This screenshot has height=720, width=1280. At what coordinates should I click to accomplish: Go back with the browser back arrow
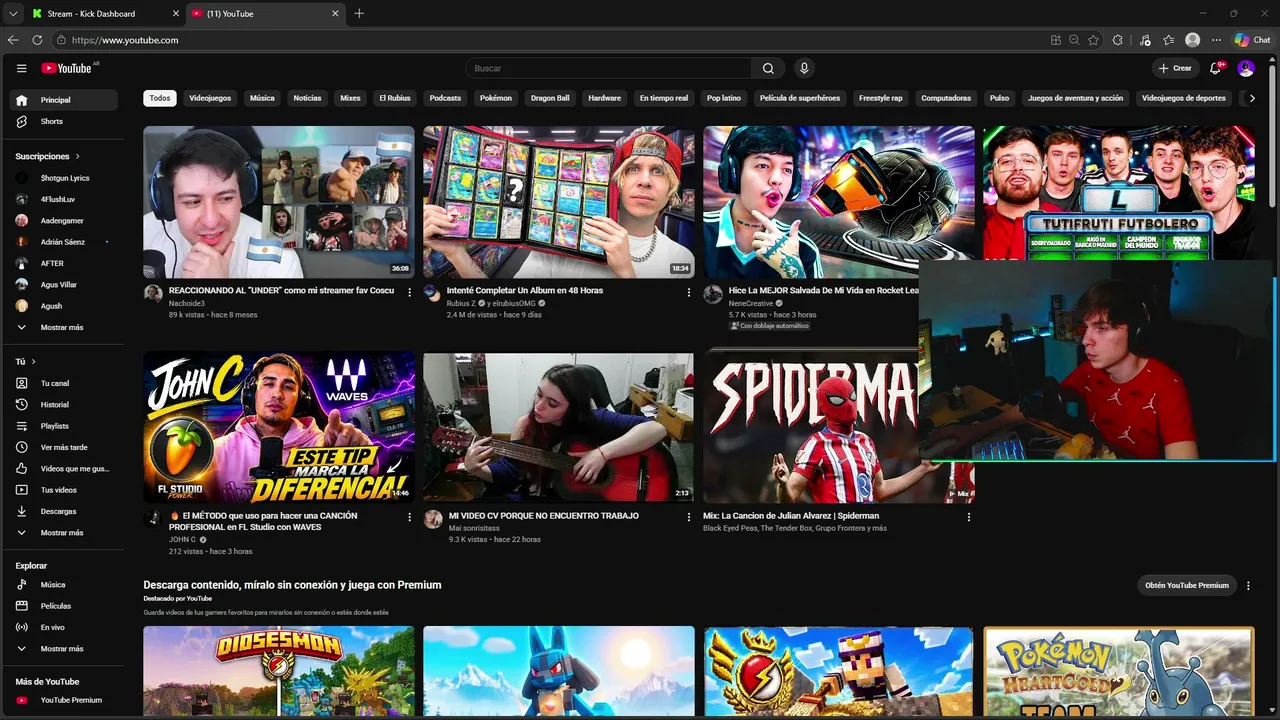click(x=13, y=40)
